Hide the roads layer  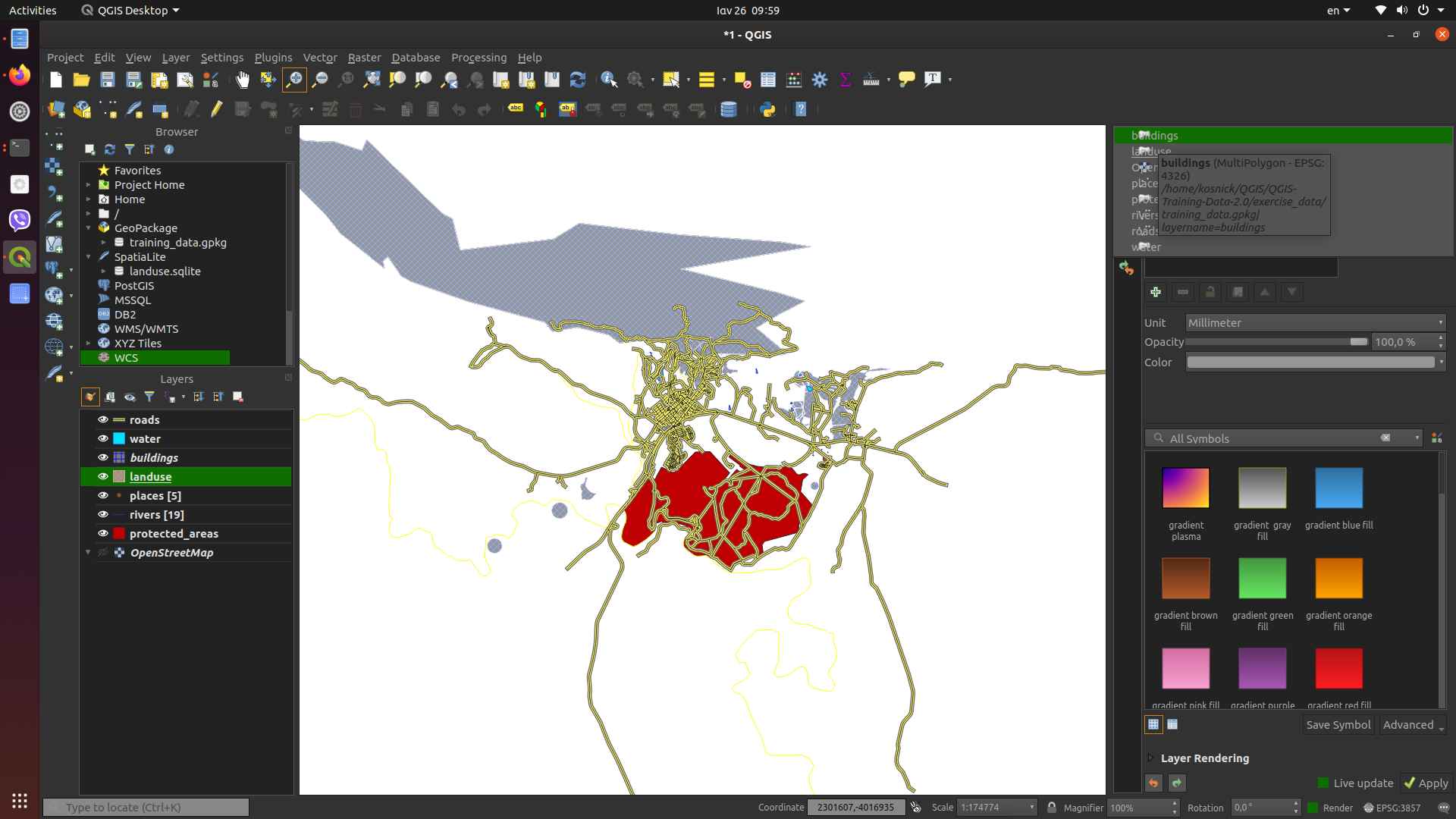click(x=102, y=419)
